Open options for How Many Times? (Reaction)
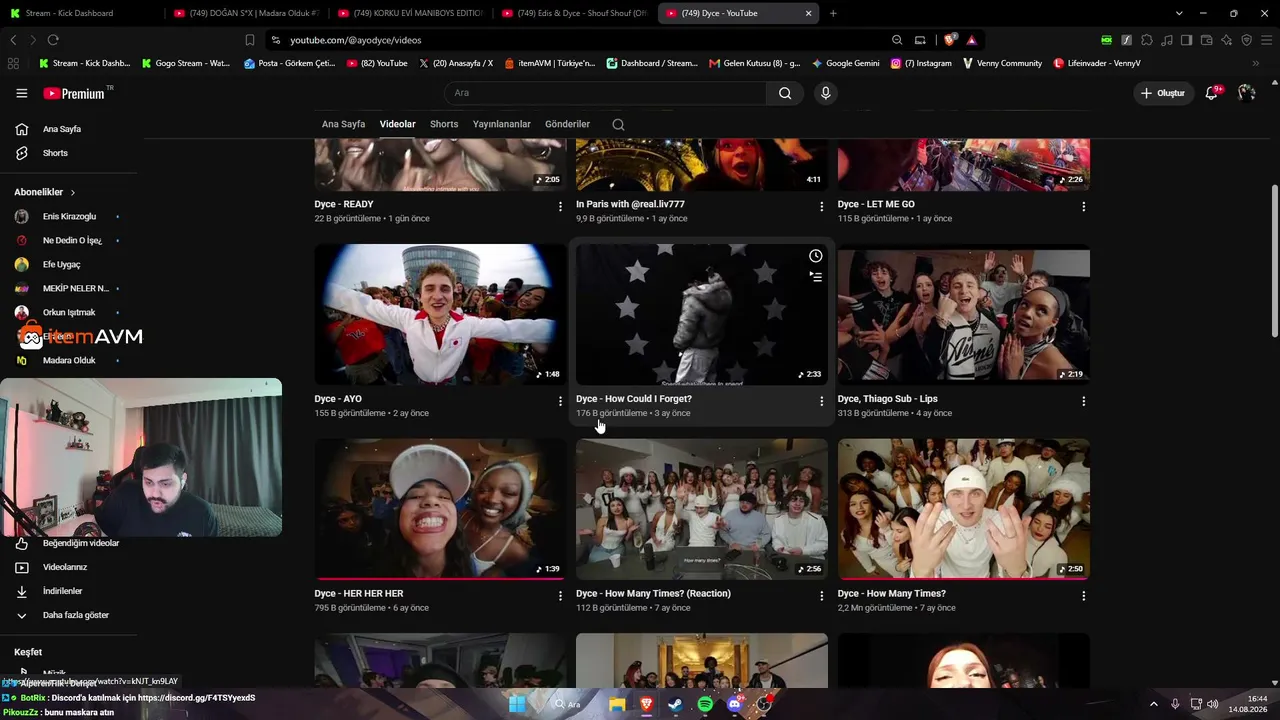The image size is (1280, 720). point(822,596)
